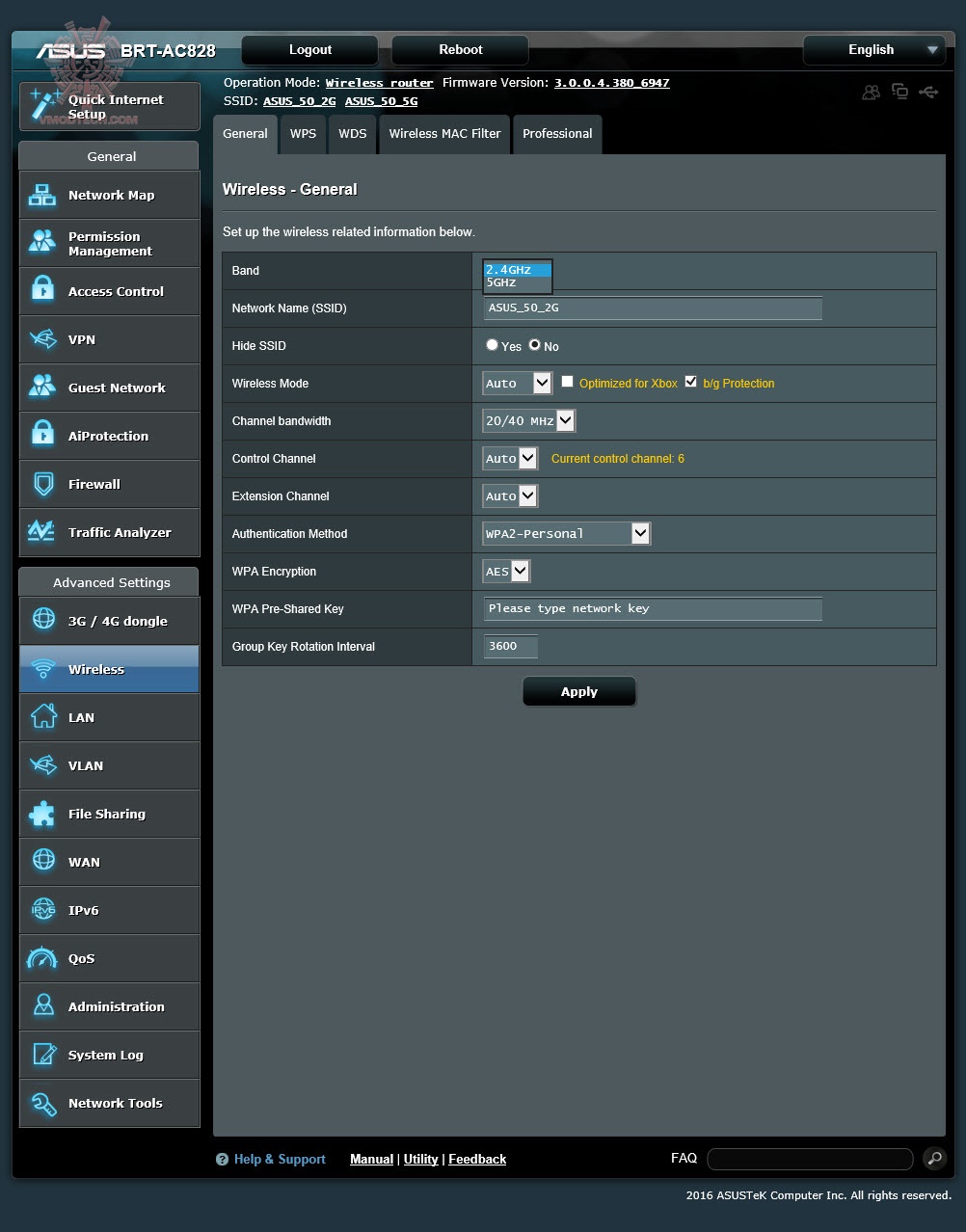966x1232 pixels.
Task: Open the LAN house icon
Action: point(43,716)
